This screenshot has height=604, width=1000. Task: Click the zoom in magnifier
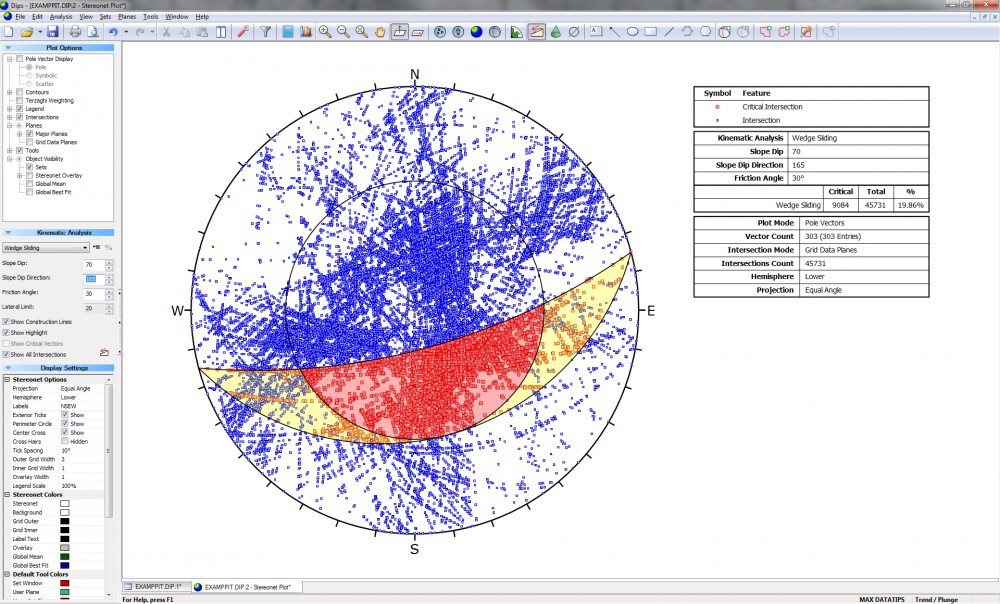click(325, 32)
